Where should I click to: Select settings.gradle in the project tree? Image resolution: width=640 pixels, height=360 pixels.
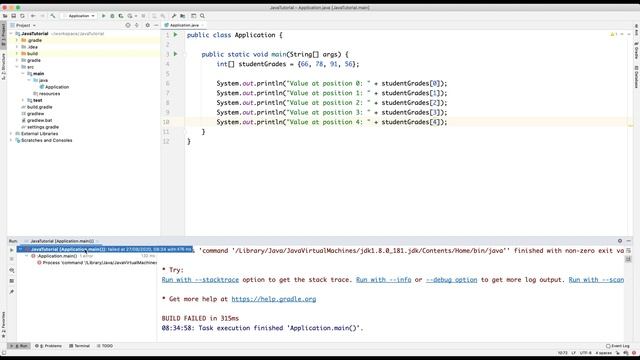click(x=42, y=127)
